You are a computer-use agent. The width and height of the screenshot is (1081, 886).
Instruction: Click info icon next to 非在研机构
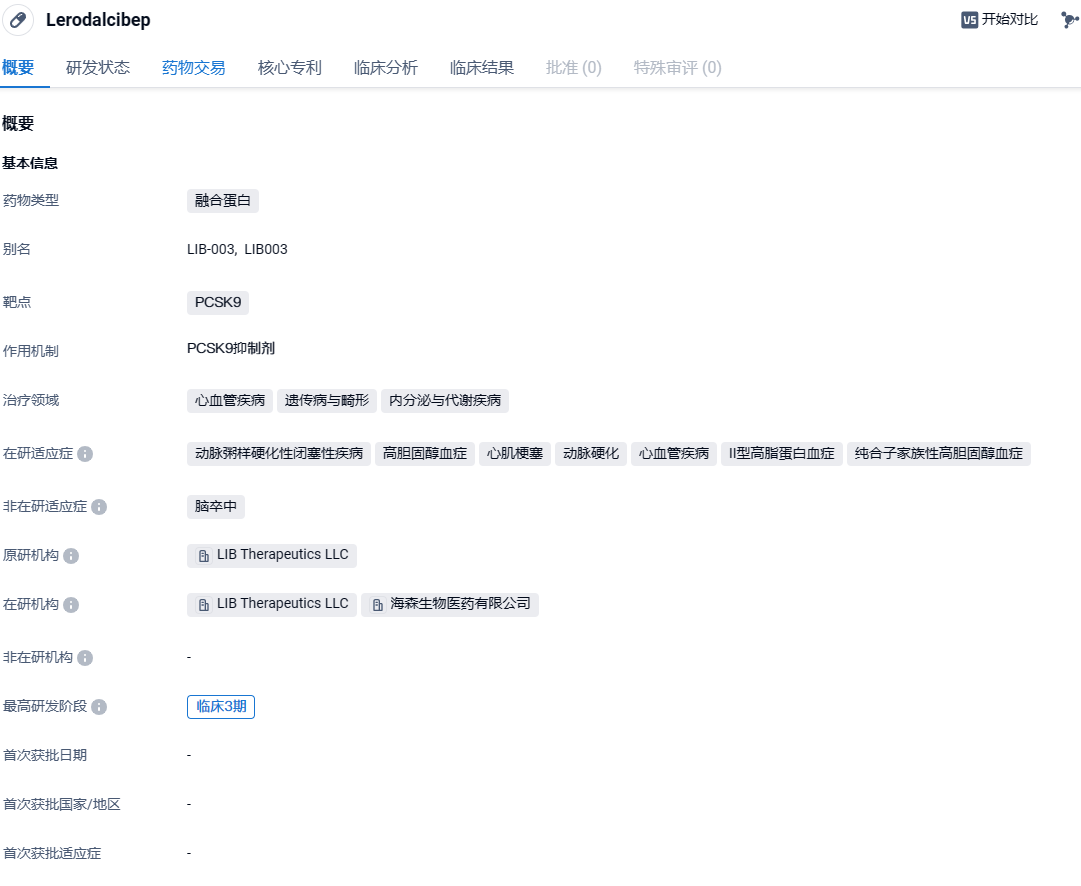[x=85, y=658]
